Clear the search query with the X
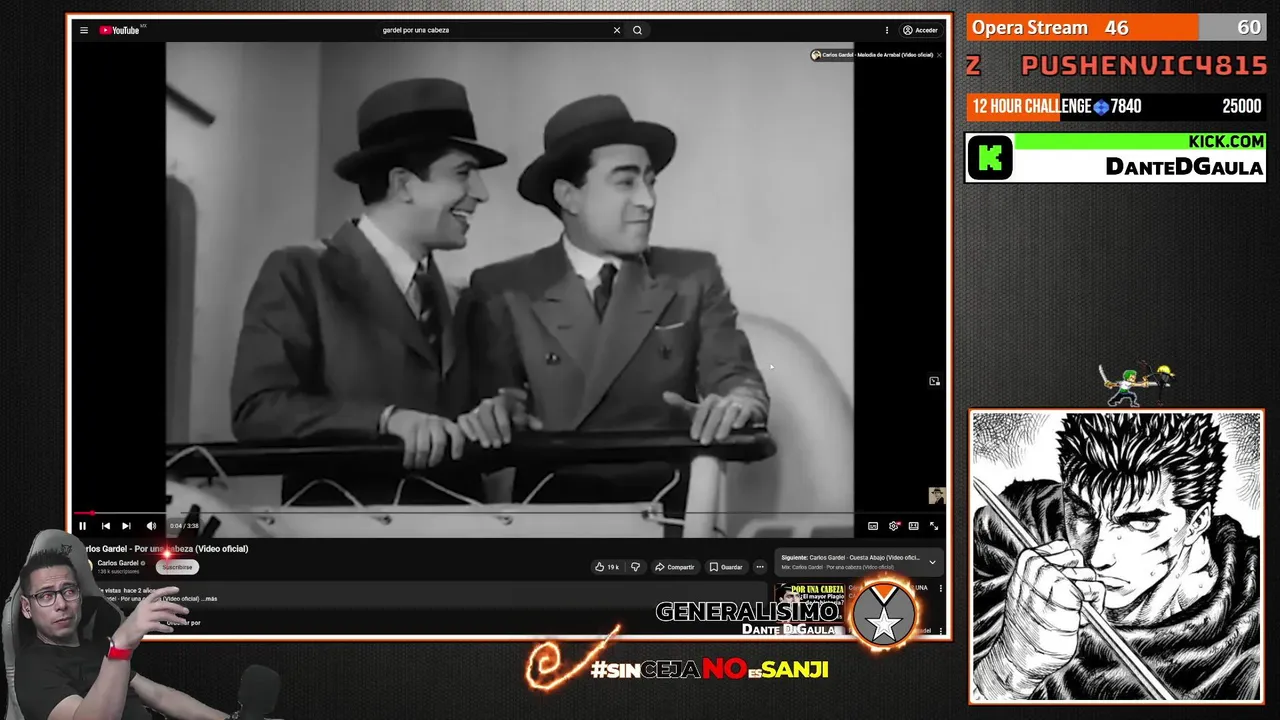 click(x=617, y=30)
